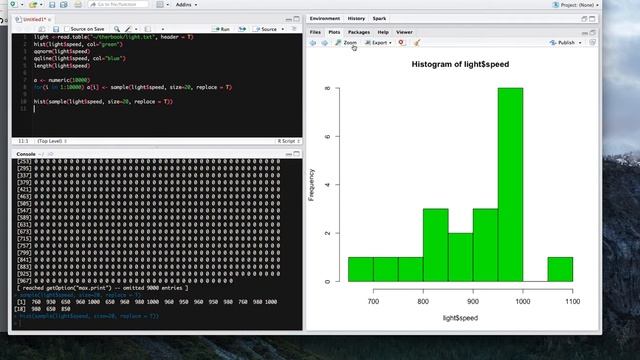Toggle the Source on Save checkbox

[67, 29]
